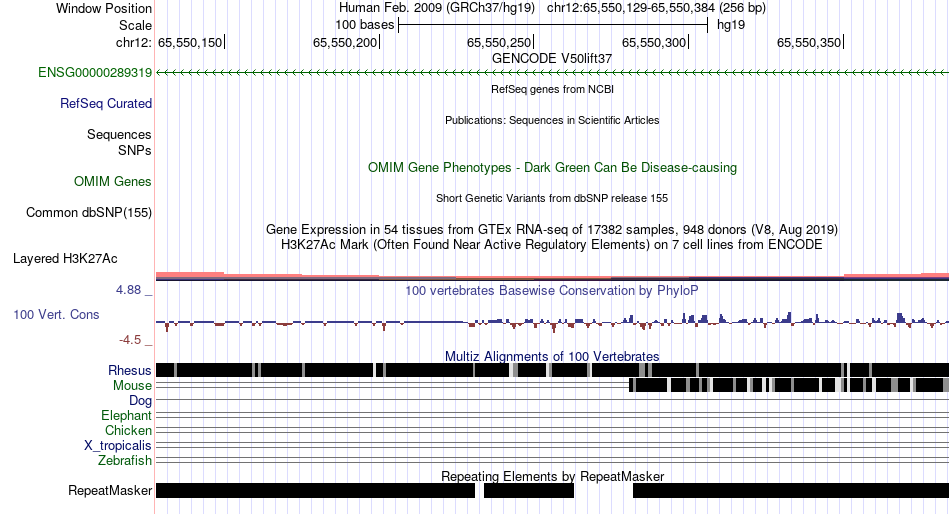Click the GTEx Gene Expression track title

[x=552, y=230]
